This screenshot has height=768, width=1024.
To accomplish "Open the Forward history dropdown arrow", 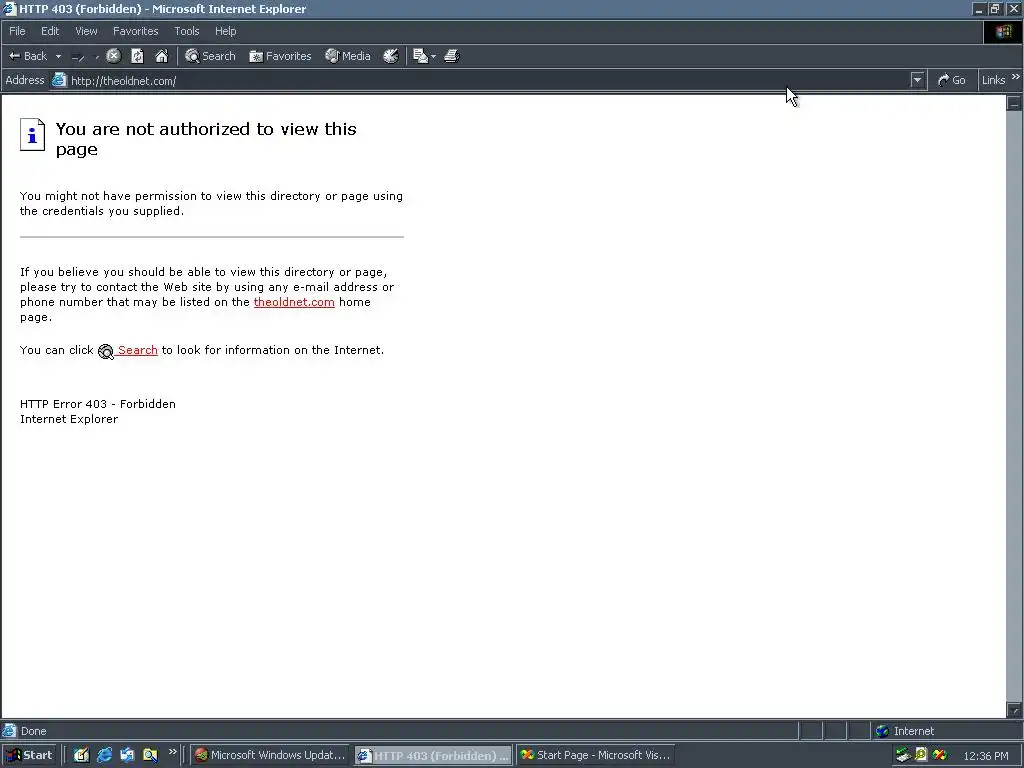I will tap(97, 57).
